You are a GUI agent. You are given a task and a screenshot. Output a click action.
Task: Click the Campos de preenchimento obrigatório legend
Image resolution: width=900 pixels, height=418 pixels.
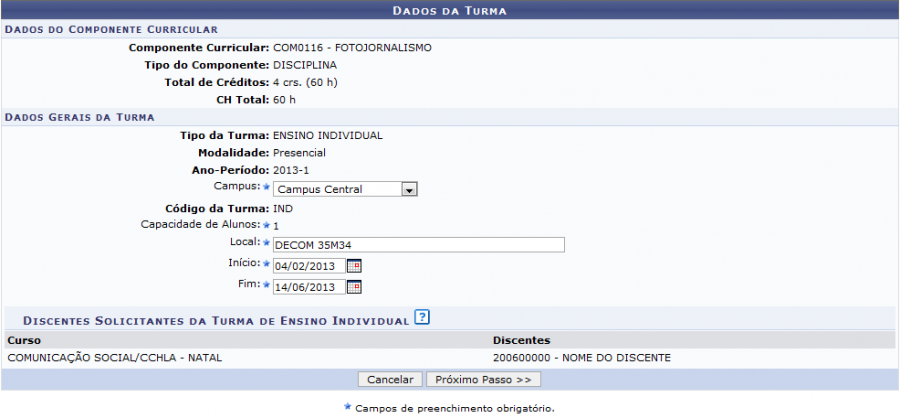pos(454,408)
